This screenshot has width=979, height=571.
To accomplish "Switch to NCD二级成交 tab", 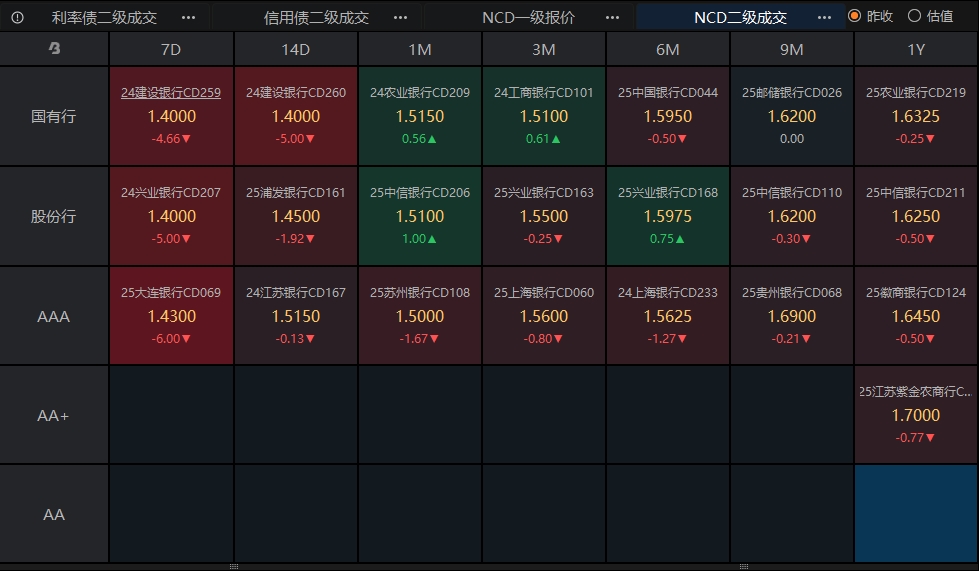I will point(740,17).
